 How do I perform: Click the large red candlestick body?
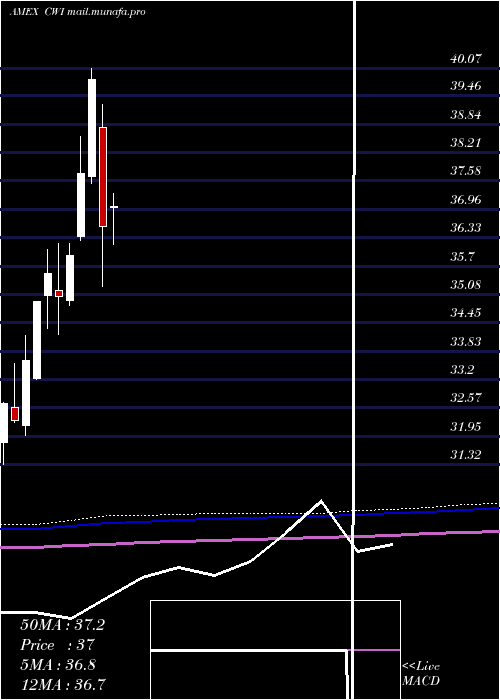103,177
